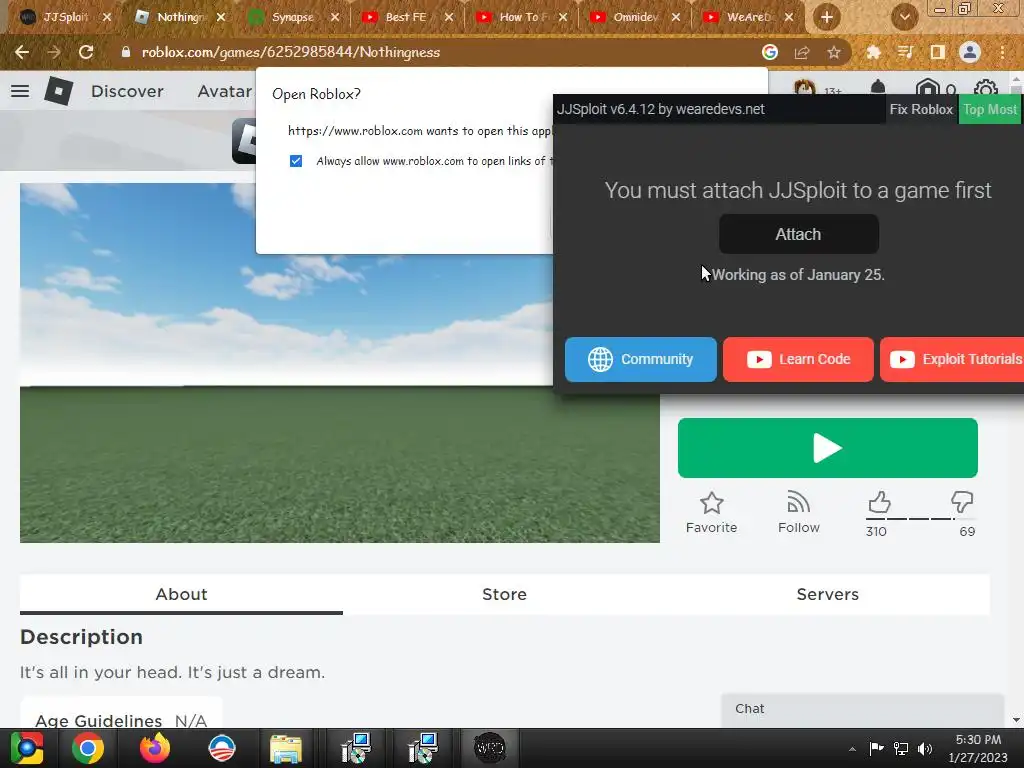Screen dimensions: 1024x768
Task: Click the green Play button
Action: click(827, 448)
